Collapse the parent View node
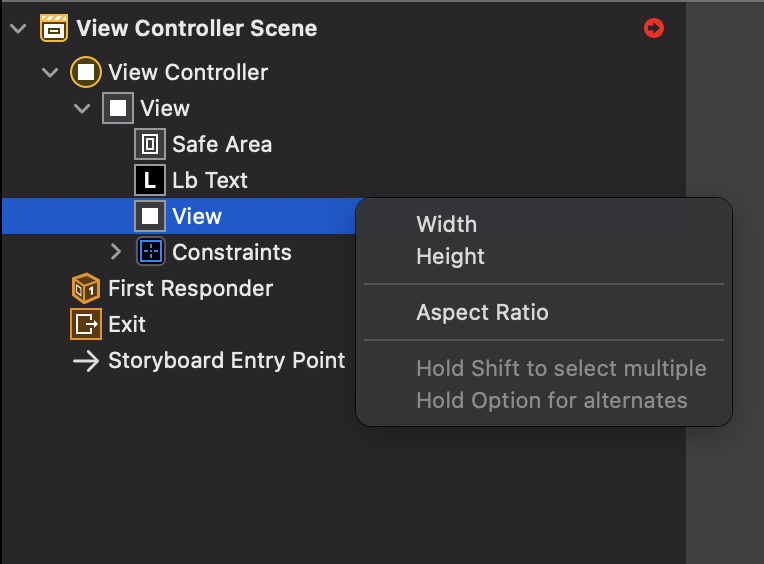 [82, 108]
